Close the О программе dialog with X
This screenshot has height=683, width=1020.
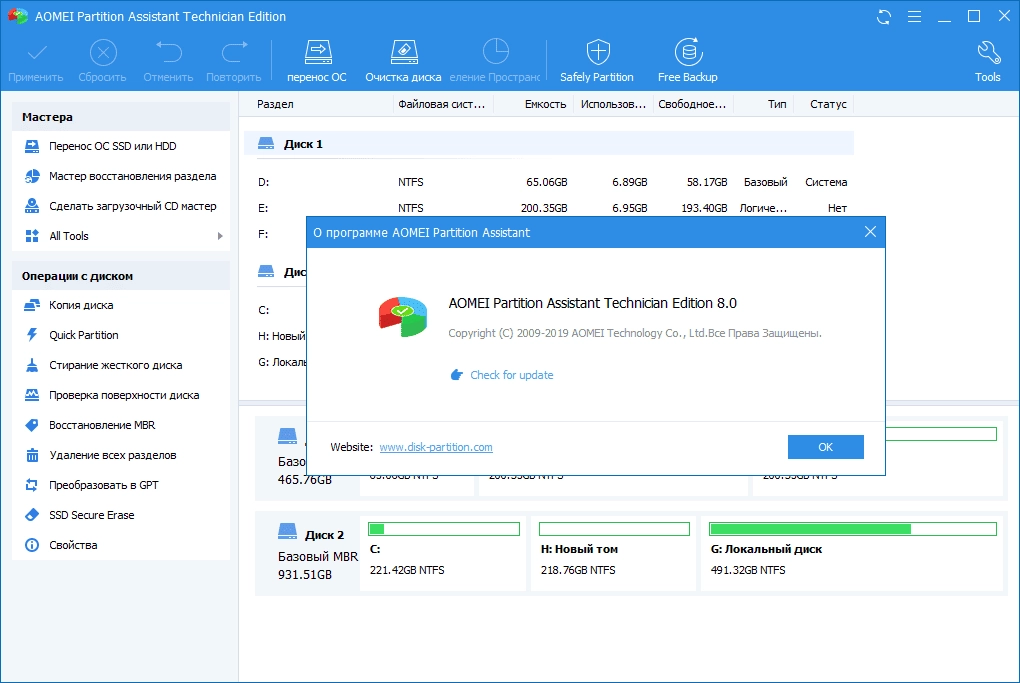coord(870,232)
